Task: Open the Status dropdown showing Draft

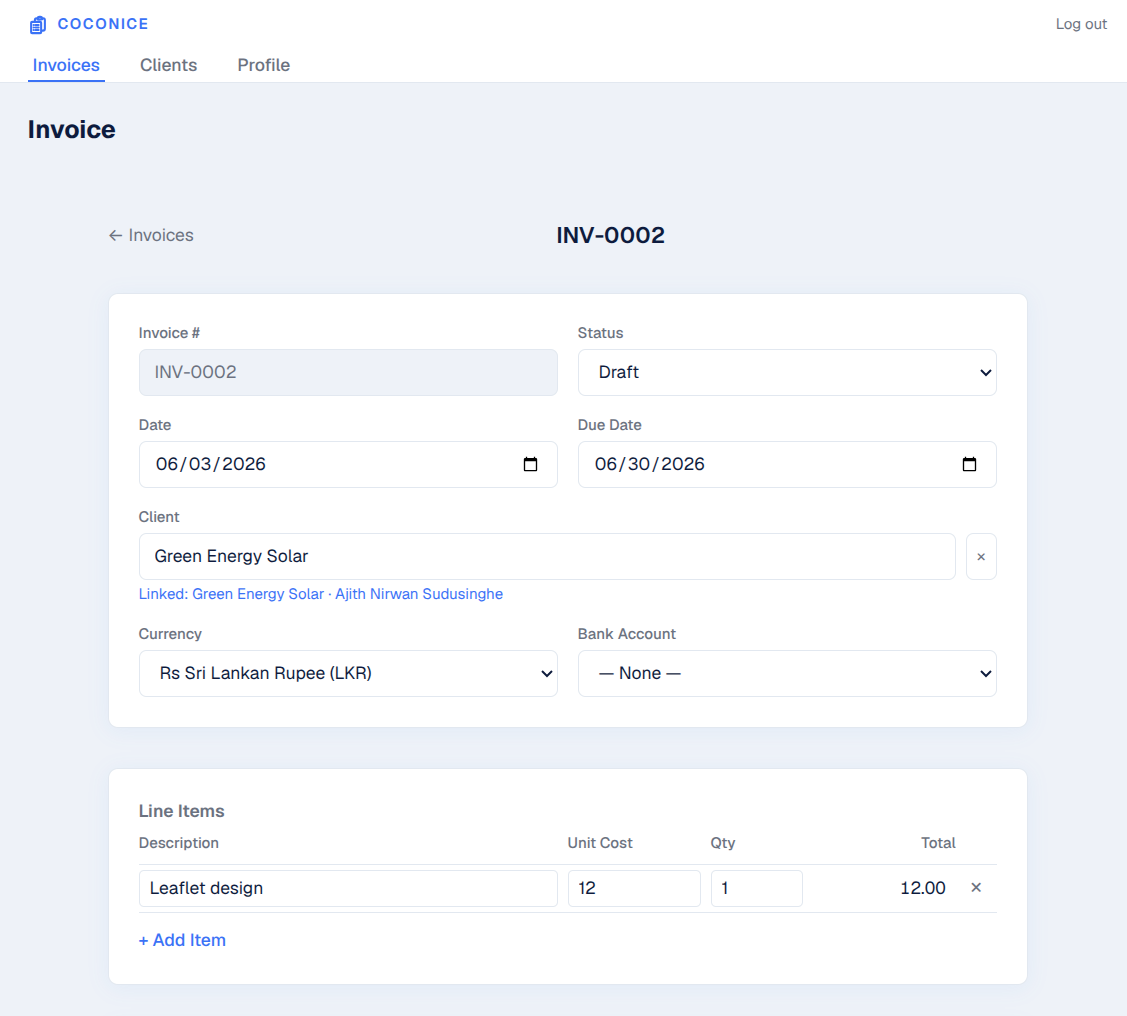Action: [787, 372]
